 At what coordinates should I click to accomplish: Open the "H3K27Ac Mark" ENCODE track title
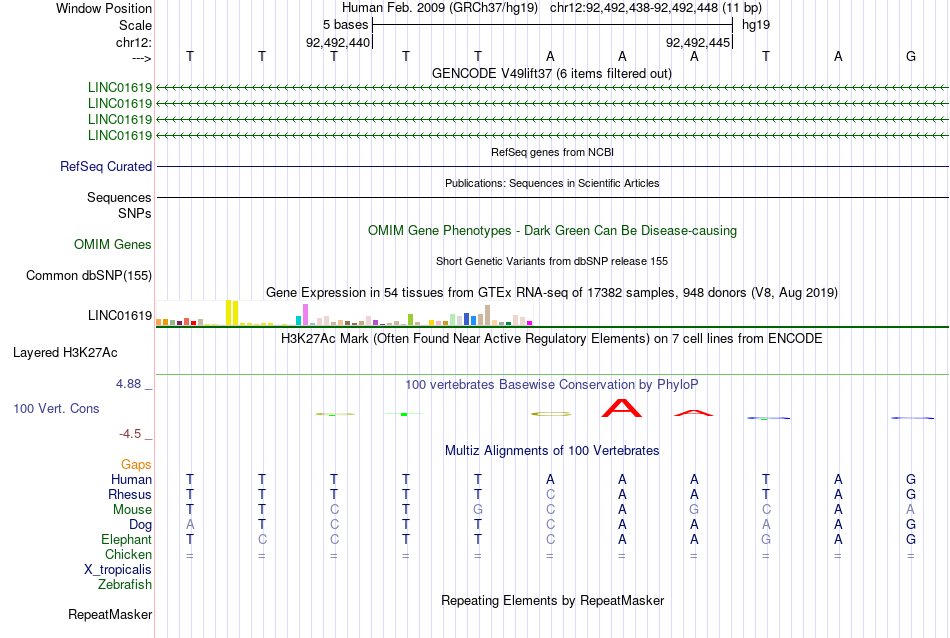(551, 338)
